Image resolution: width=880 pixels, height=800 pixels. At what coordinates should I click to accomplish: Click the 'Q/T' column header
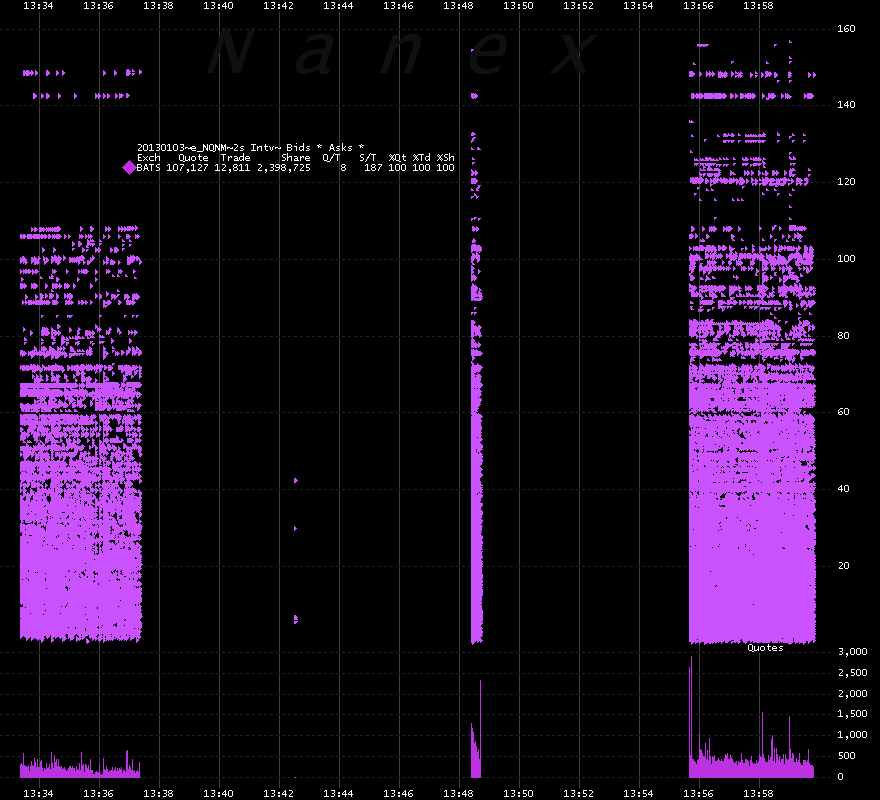point(331,158)
